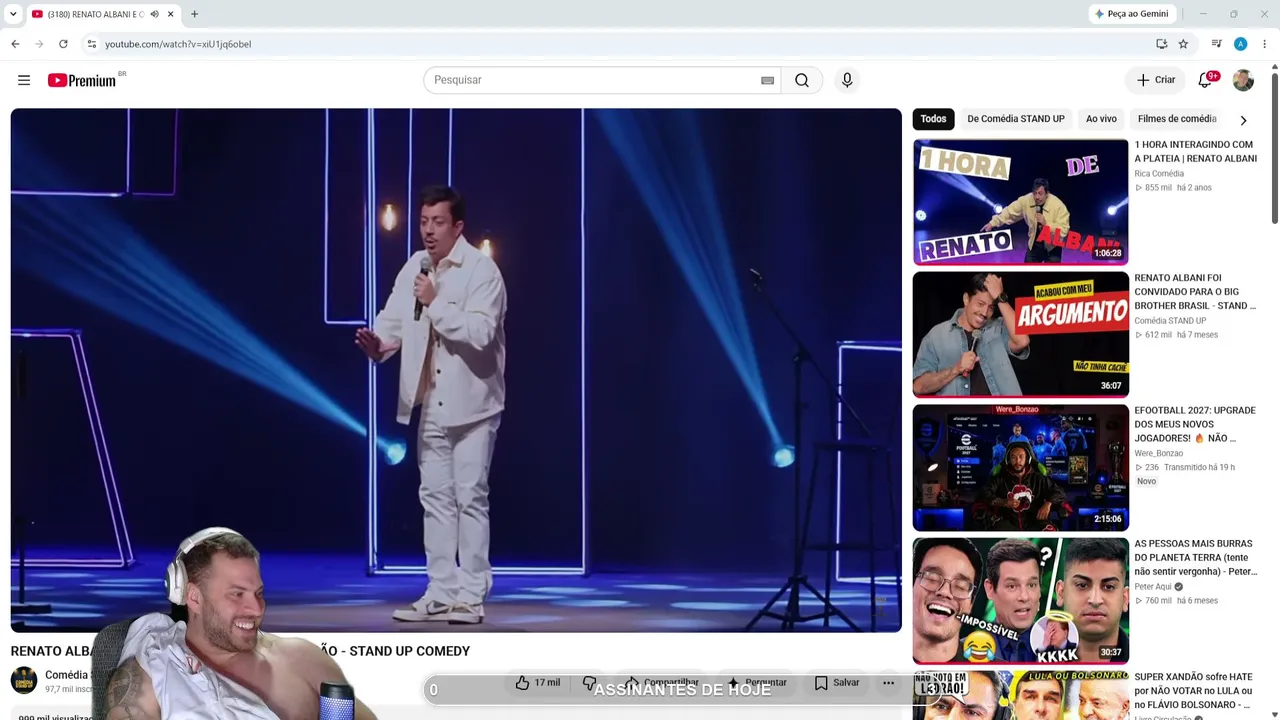Open the ARGUMENTO Renato Albani thumbnail
Image resolution: width=1280 pixels, height=720 pixels.
coord(1020,335)
